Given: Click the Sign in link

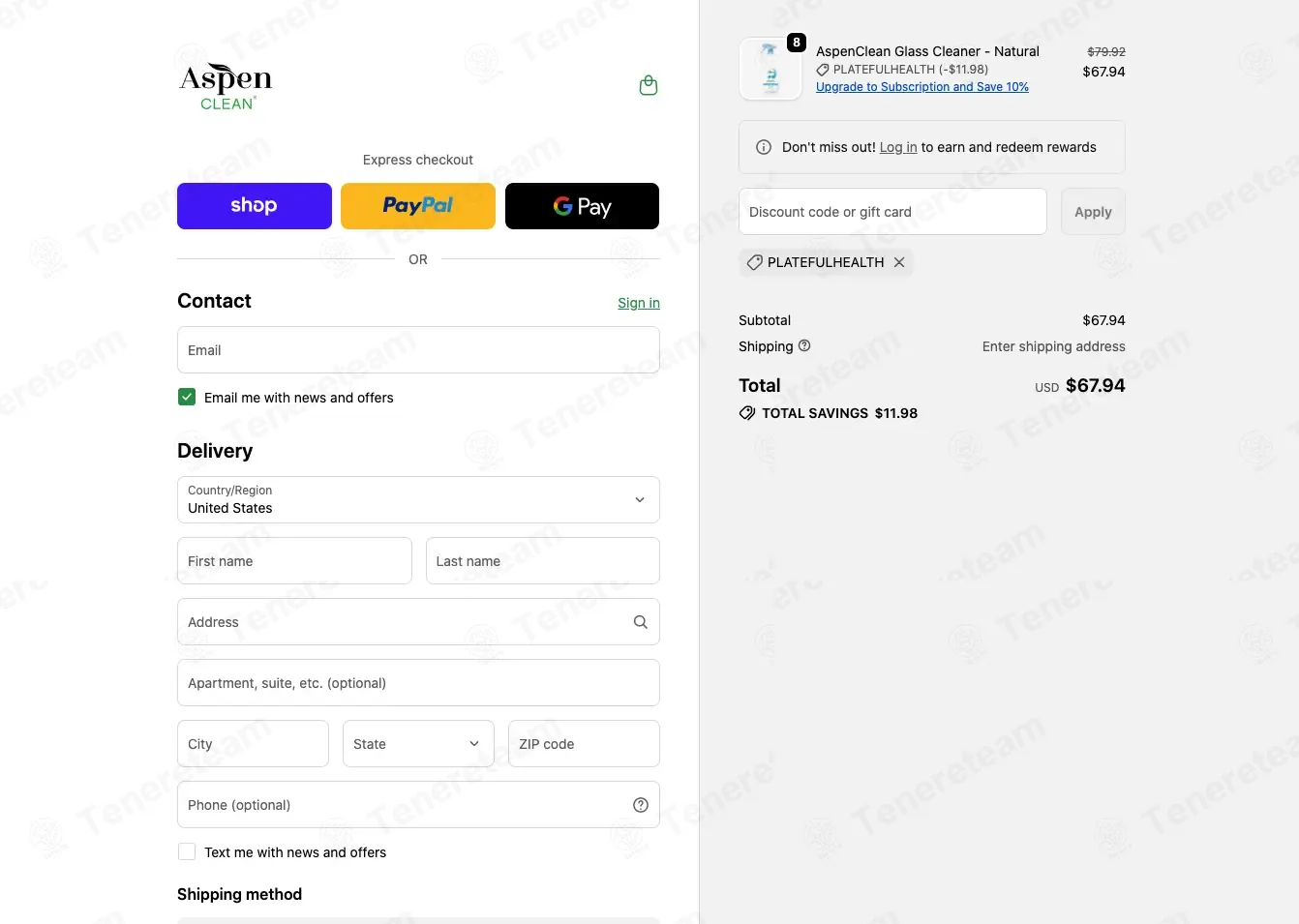Looking at the screenshot, I should click(x=639, y=303).
